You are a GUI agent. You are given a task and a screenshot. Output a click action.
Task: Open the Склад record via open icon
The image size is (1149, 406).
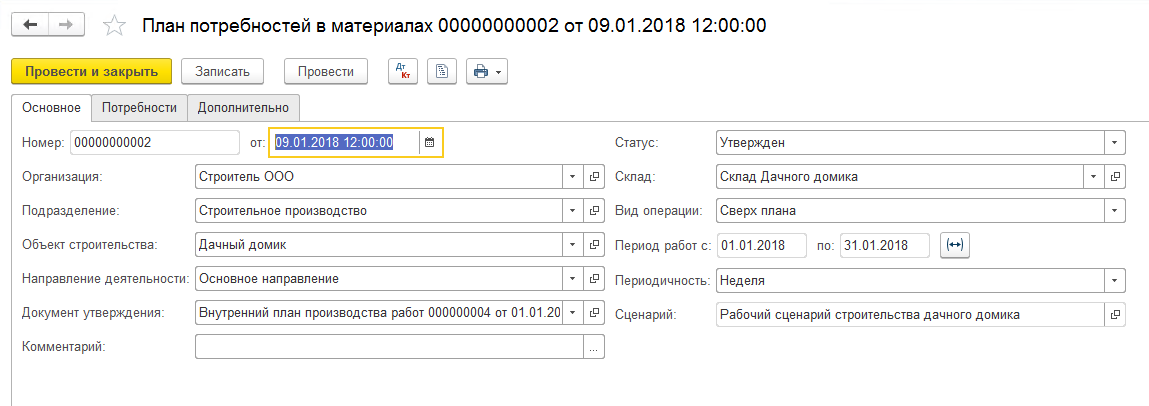1115,177
